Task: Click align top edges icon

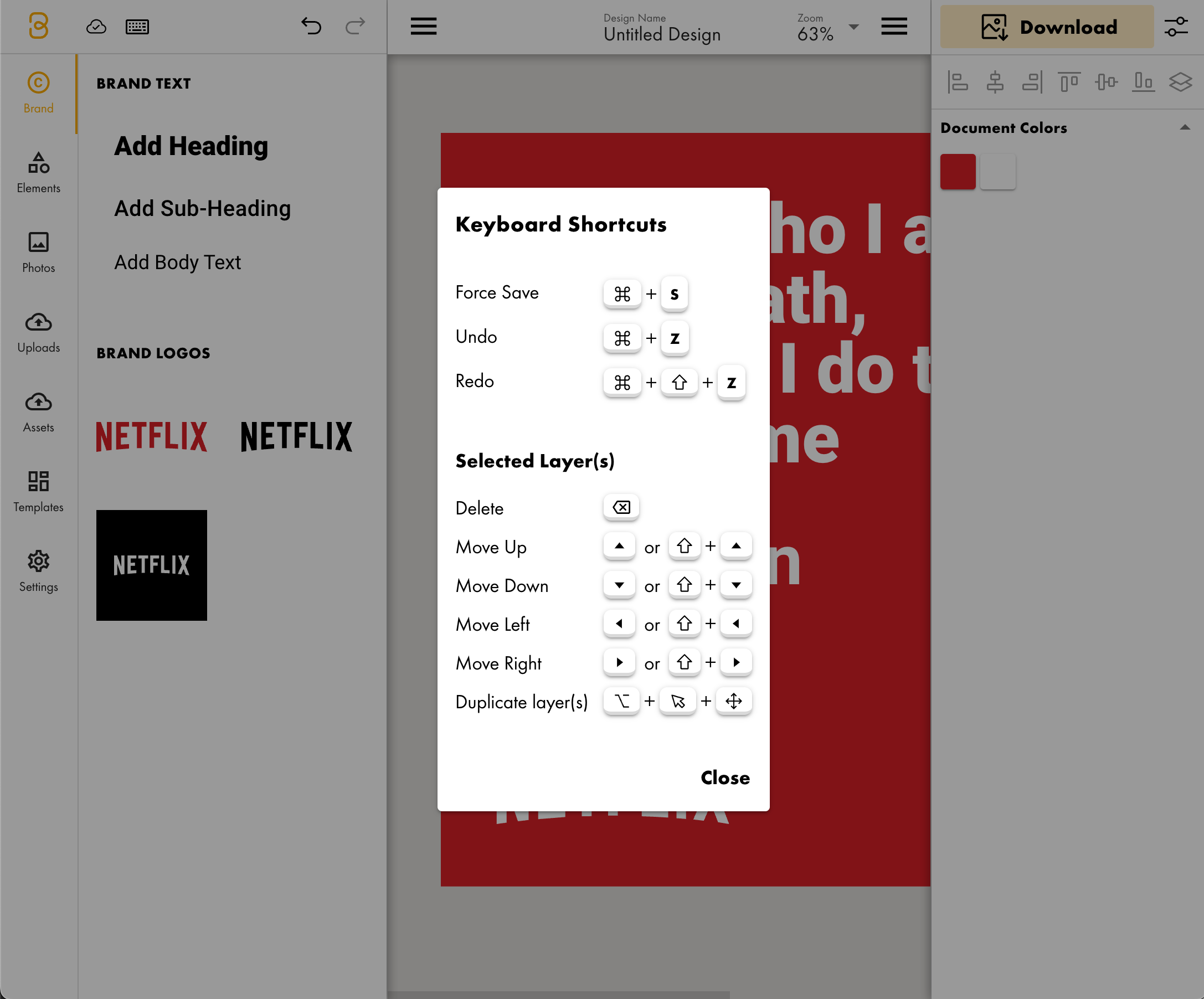Action: (1069, 82)
